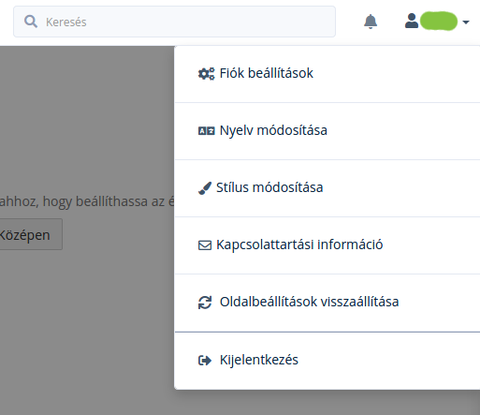Select Oldalbeállítások visszaállítása menu item
Image resolution: width=480 pixels, height=415 pixels.
click(327, 303)
